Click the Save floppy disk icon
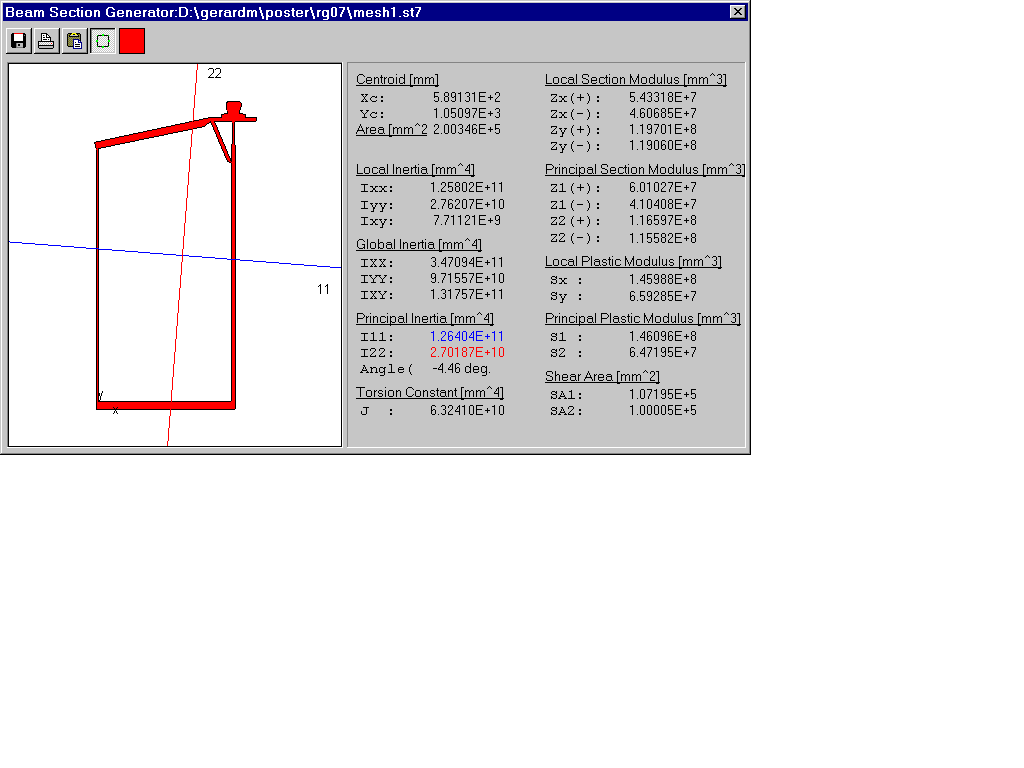 (x=19, y=41)
